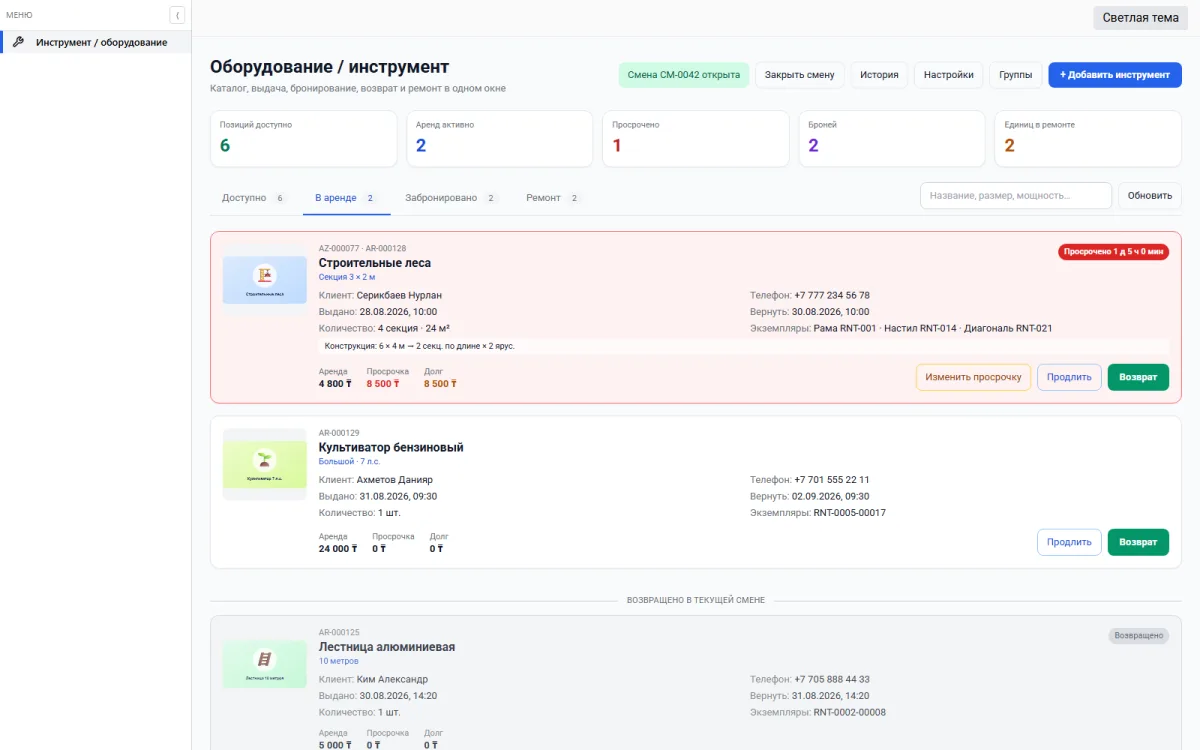Click Продлить for Строительные леса rental
The height and width of the screenshot is (750, 1200).
(1069, 377)
